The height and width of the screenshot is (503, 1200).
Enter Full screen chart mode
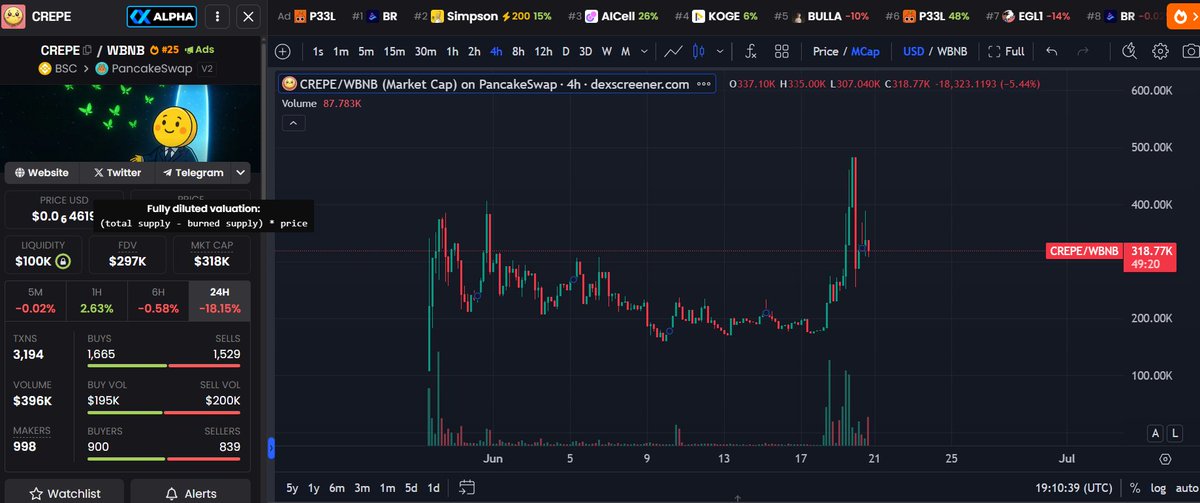click(1006, 51)
